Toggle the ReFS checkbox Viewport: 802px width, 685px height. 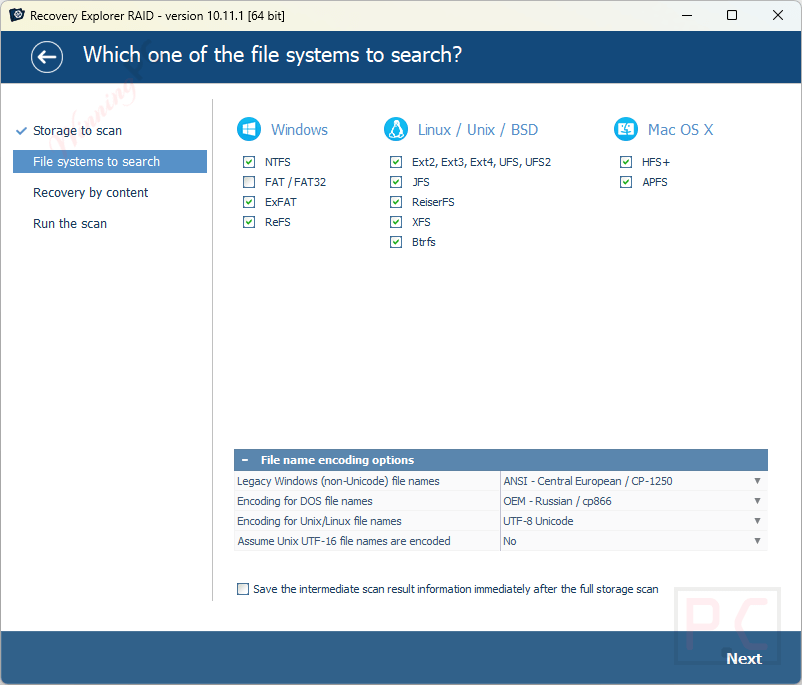pos(249,222)
